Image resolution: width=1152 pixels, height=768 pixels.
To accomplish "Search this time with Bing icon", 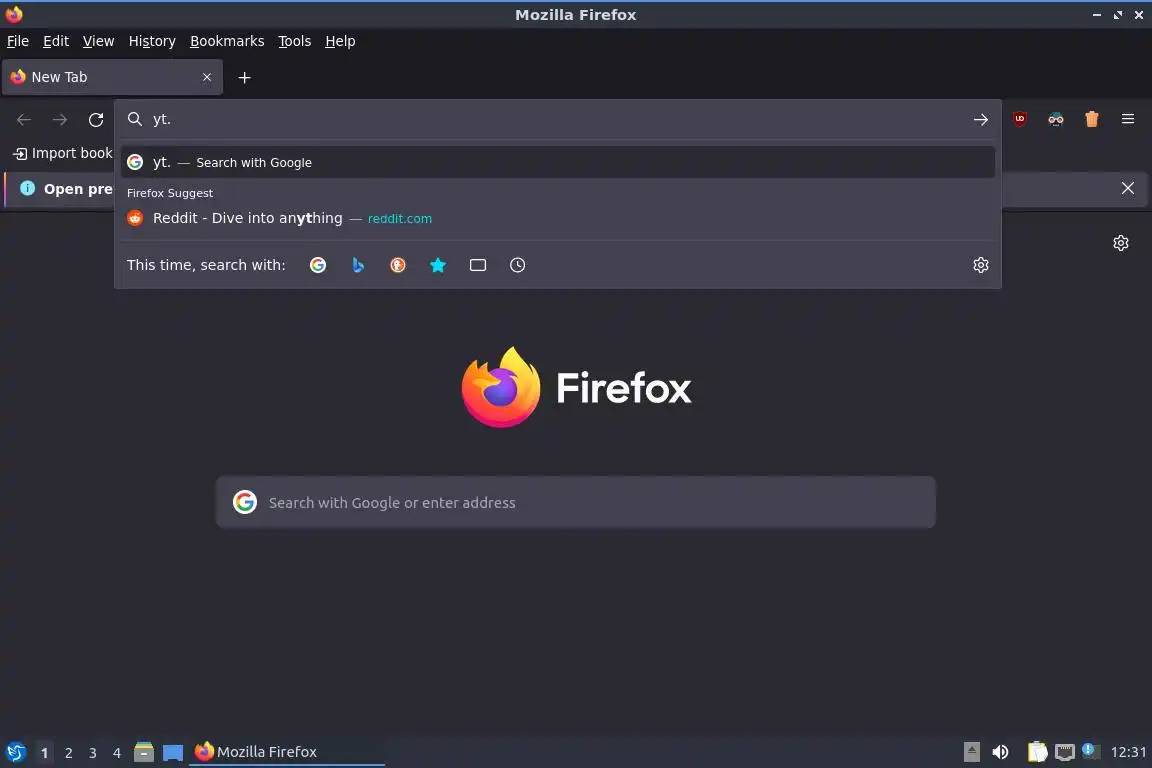I will coord(358,265).
